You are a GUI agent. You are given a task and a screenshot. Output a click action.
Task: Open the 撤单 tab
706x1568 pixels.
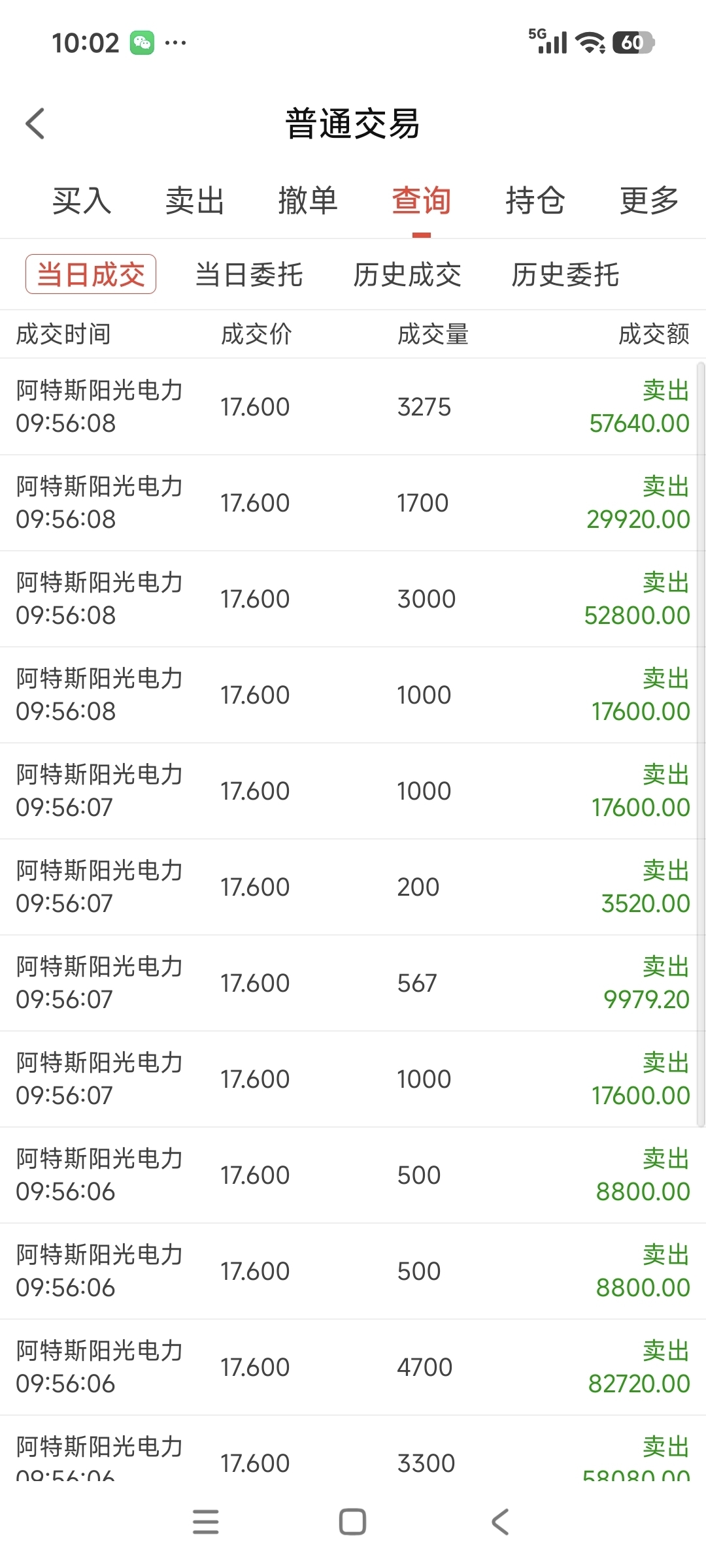pyautogui.click(x=308, y=201)
